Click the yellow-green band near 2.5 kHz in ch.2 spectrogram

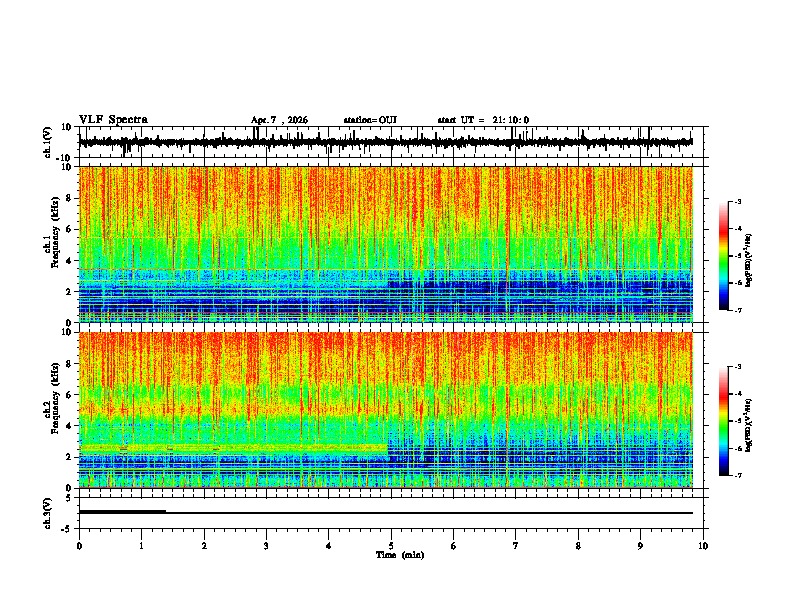pos(233,448)
